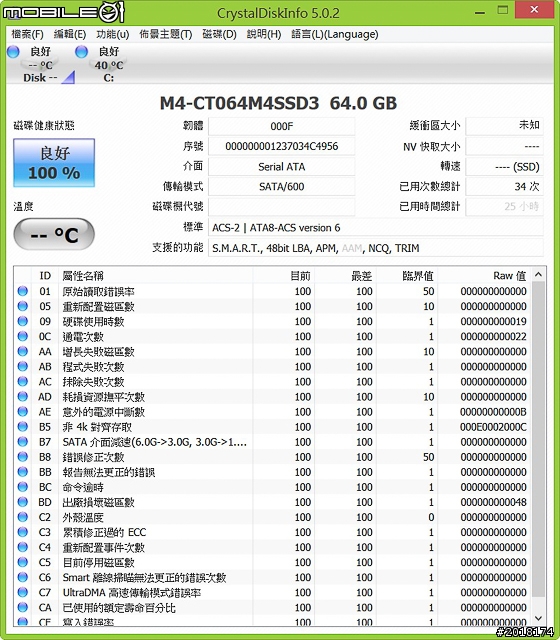The width and height of the screenshot is (560, 640).
Task: Click the status dot for attribute B5
Action: [23, 427]
